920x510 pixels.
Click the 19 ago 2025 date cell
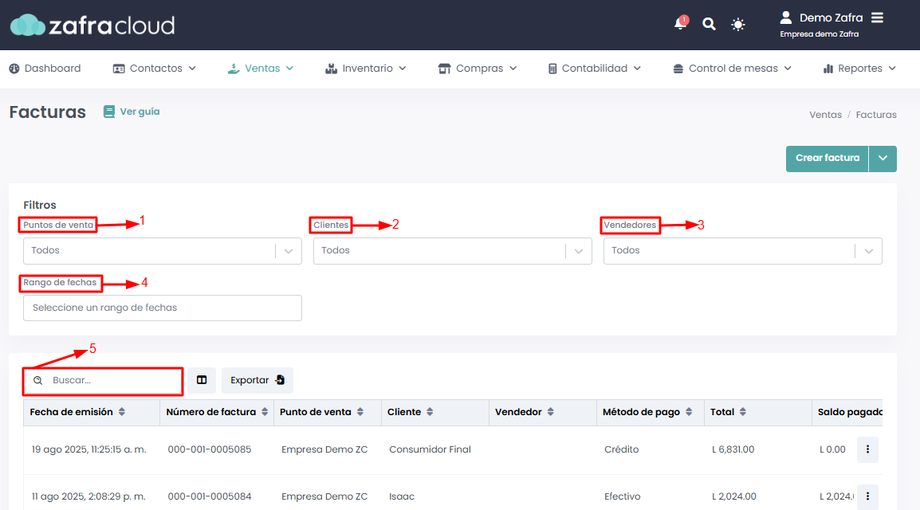pos(89,450)
